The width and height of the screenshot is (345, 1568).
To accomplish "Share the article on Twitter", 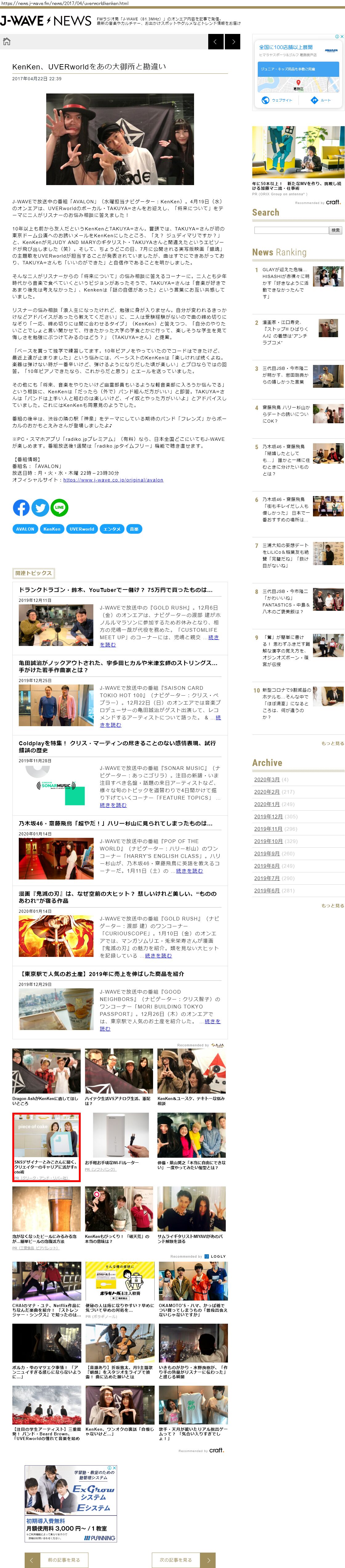I will pos(40,507).
